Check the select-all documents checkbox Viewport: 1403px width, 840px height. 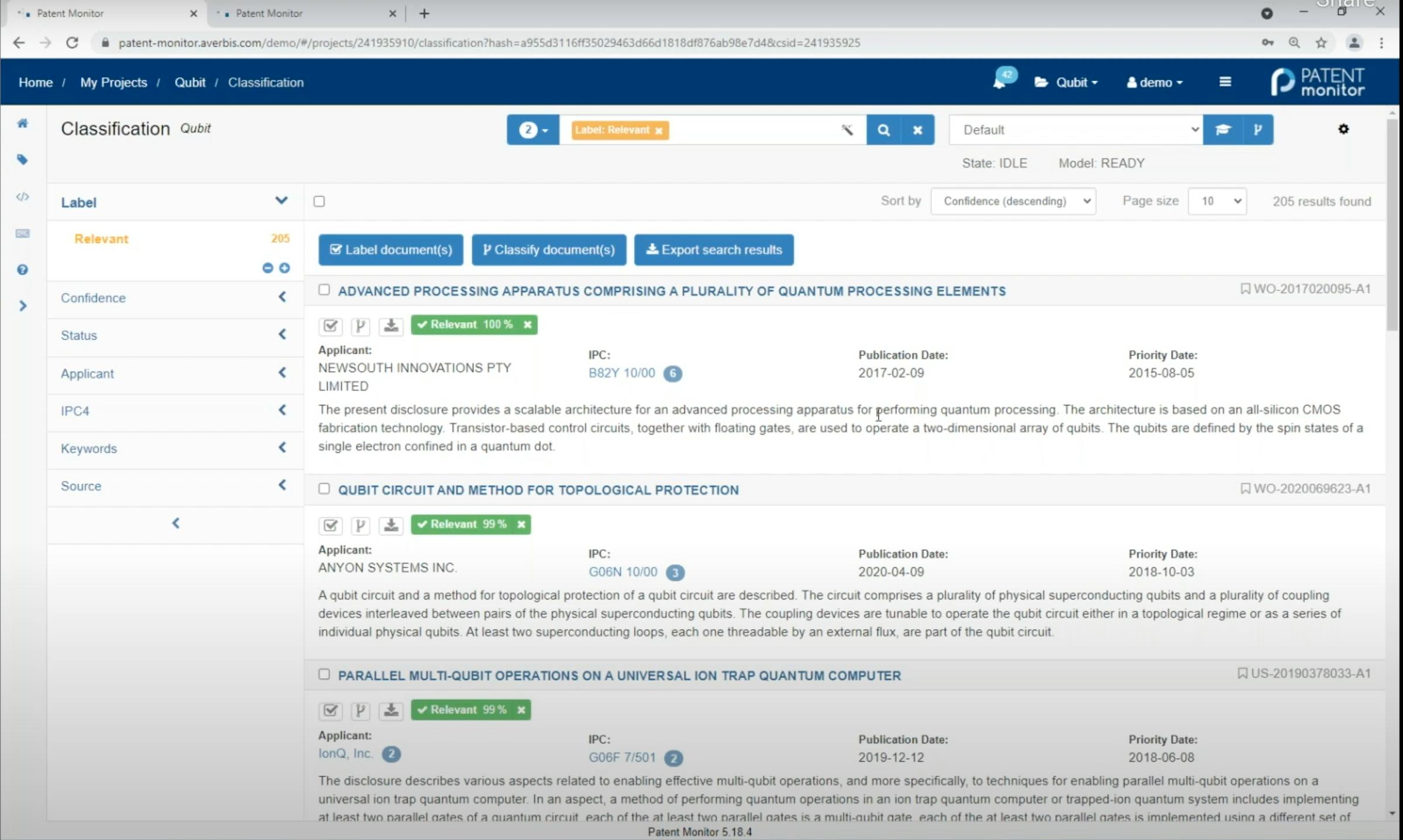tap(319, 201)
